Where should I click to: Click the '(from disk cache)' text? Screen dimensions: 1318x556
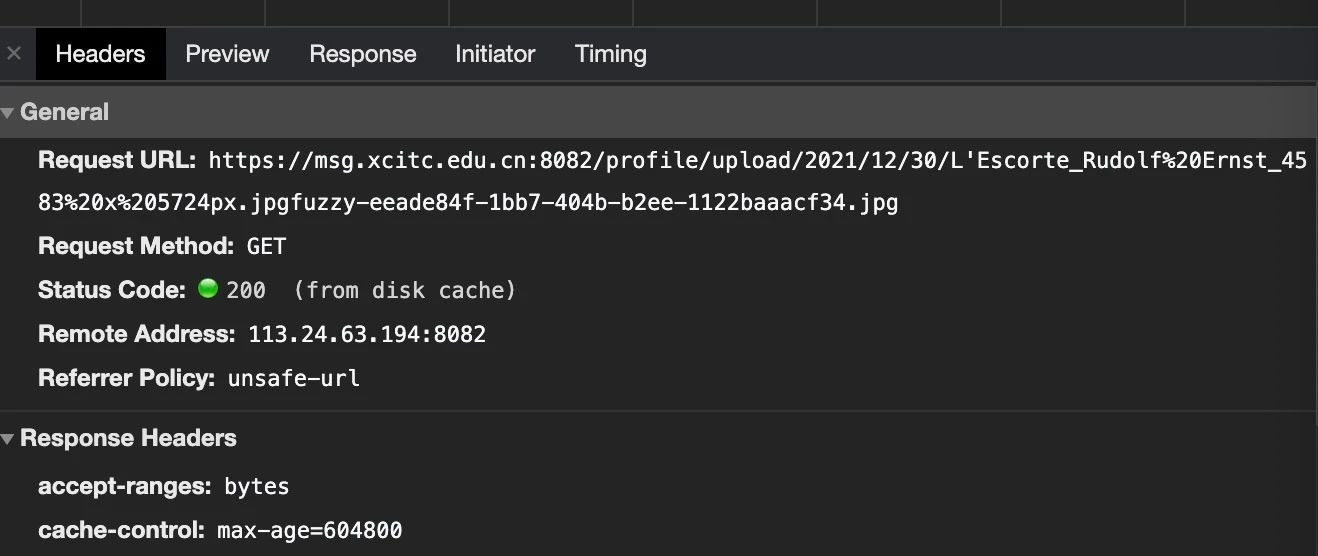405,290
